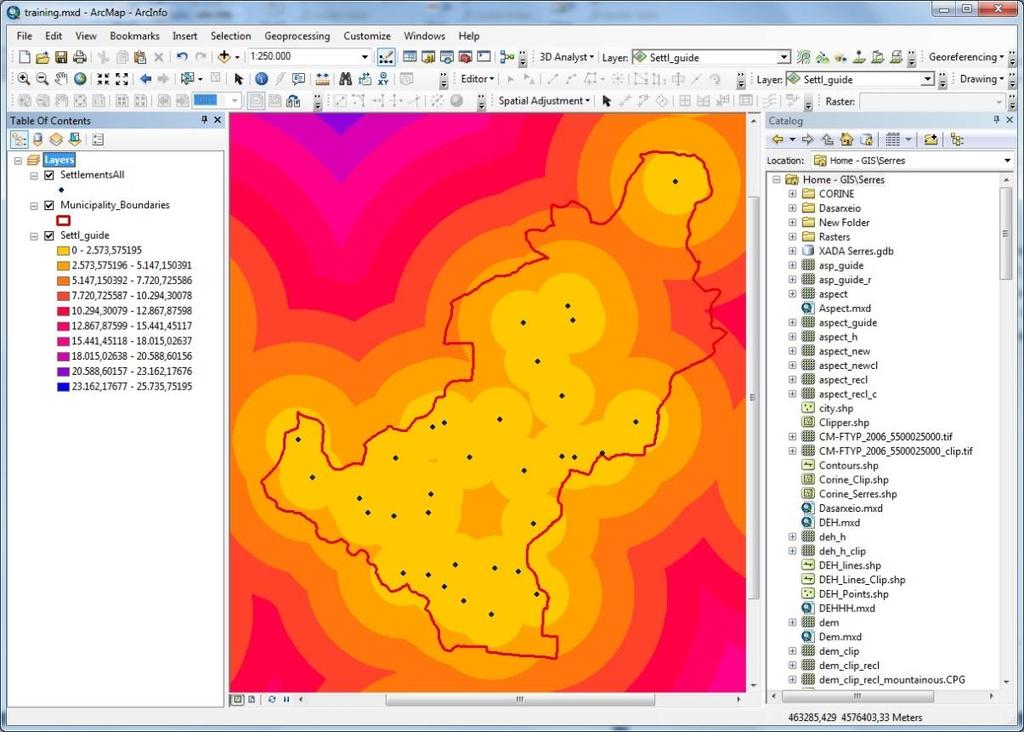Print the map using the printer icon

click(x=80, y=57)
